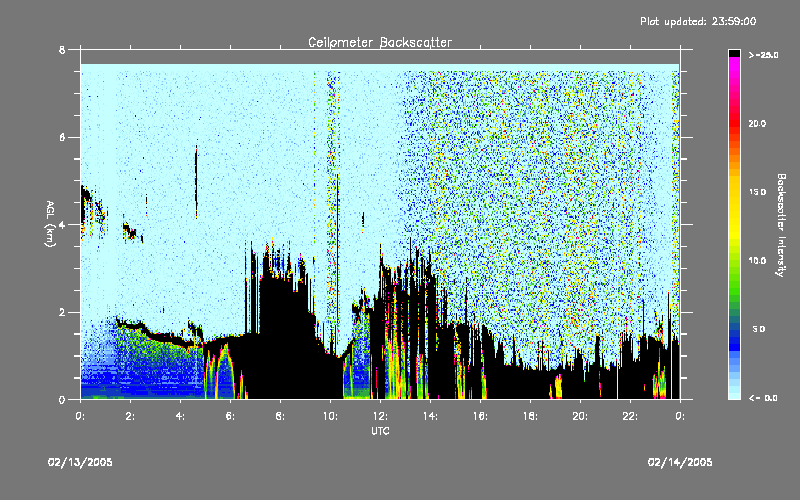Click the x-axis tick label 2:
The image size is (800, 500).
coord(130,416)
